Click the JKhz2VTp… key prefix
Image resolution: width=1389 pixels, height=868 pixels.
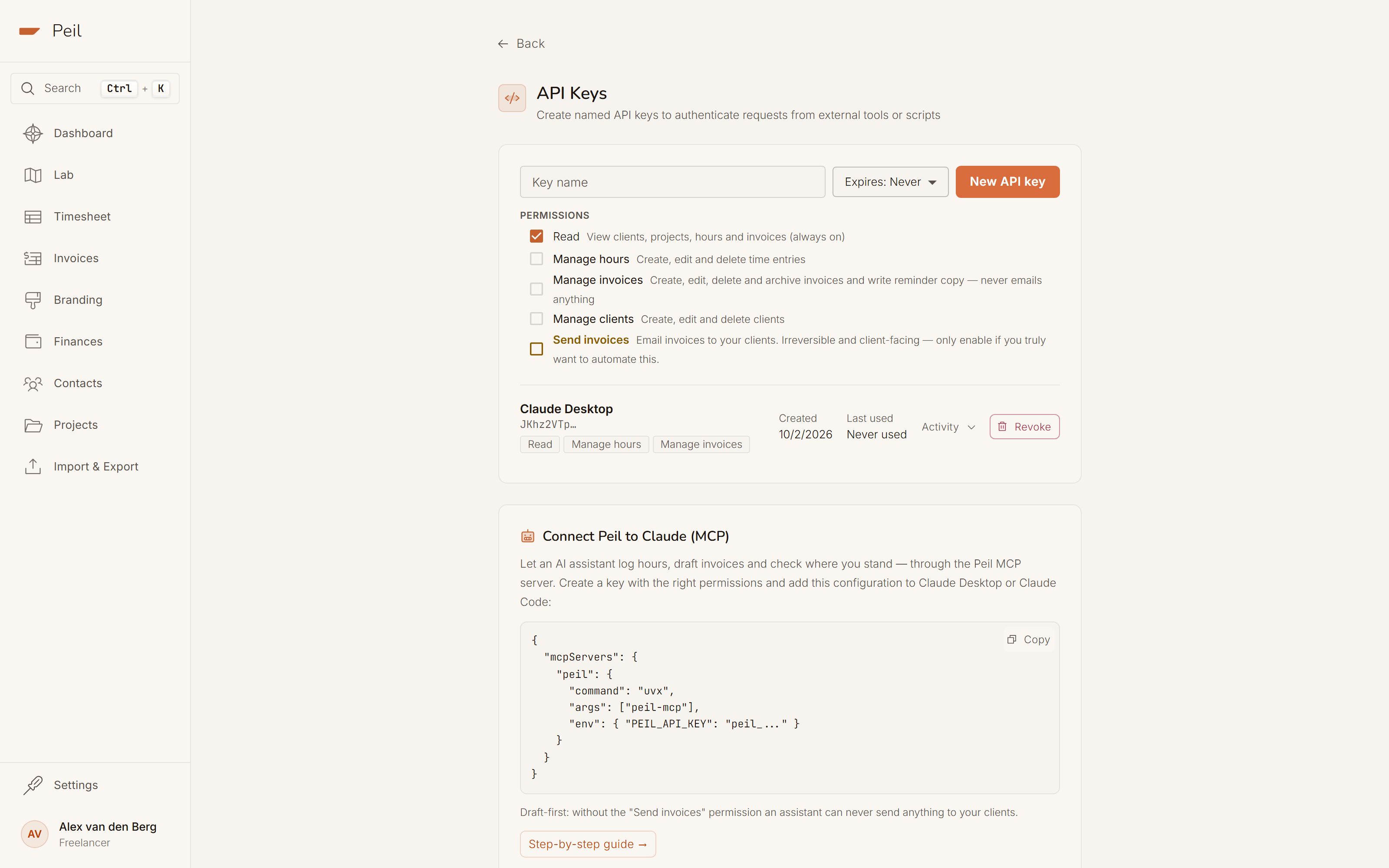coord(548,424)
